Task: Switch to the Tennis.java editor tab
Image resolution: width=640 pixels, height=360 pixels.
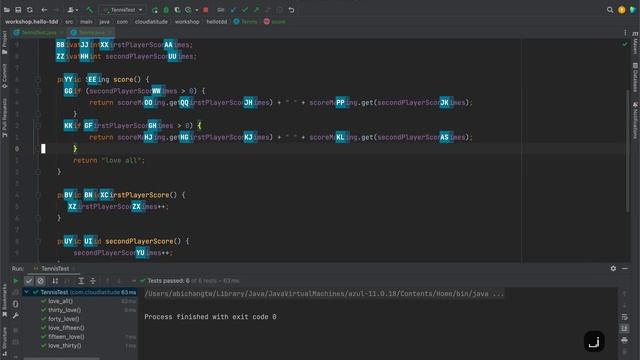Action: (91, 33)
